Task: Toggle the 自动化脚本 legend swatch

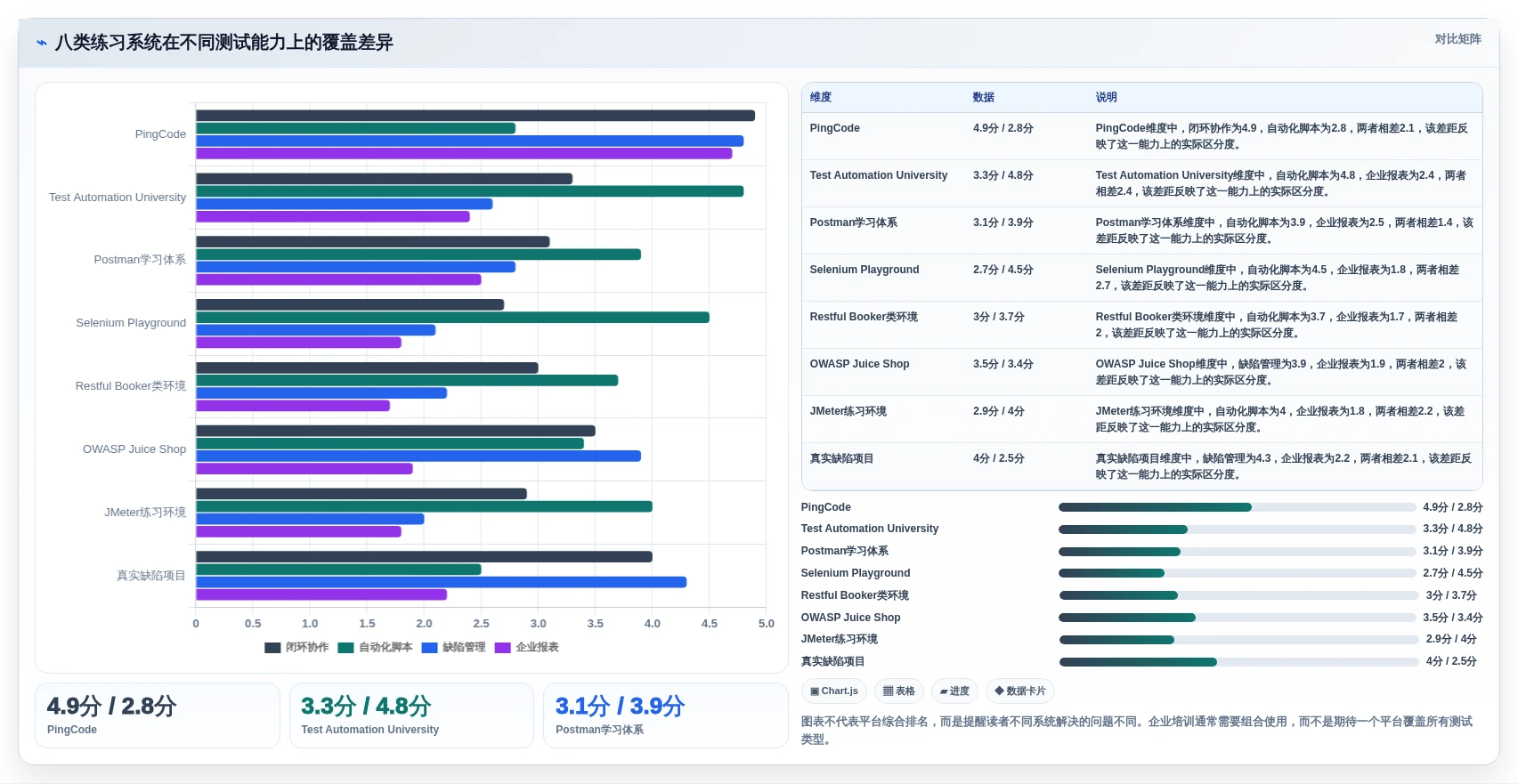Action: click(x=346, y=648)
